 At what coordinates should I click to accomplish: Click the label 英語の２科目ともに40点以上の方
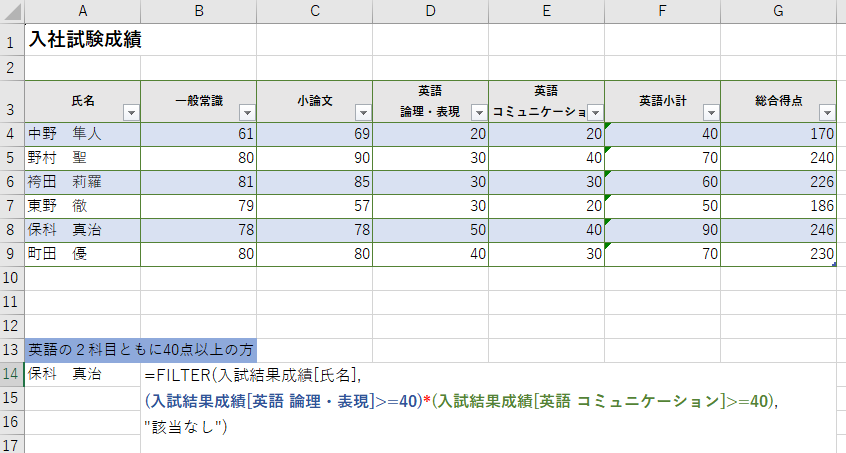[140, 351]
